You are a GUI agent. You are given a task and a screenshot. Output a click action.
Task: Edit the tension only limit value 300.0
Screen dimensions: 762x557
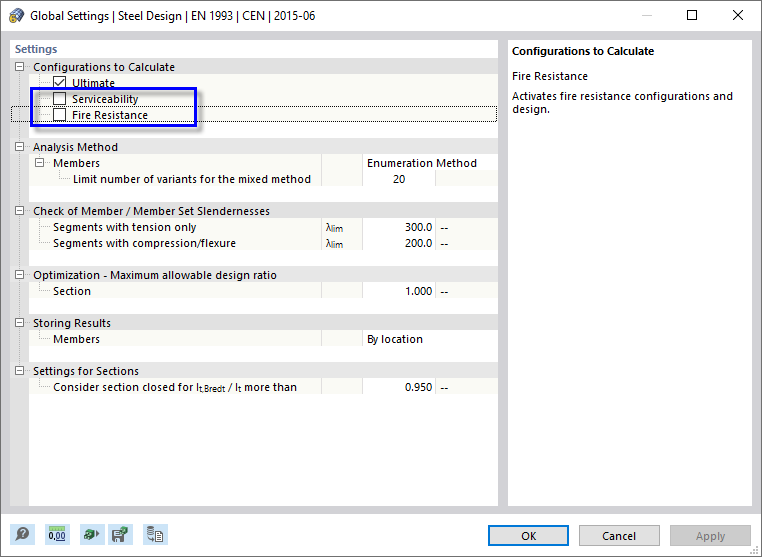point(399,227)
